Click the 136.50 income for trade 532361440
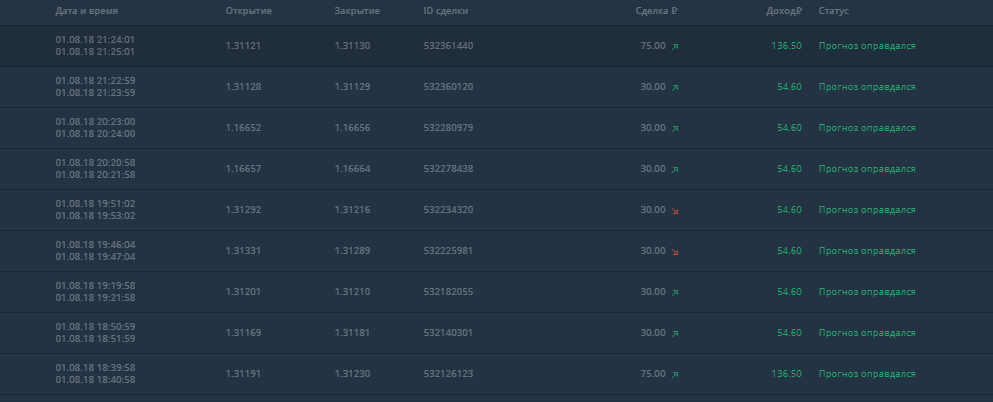The height and width of the screenshot is (402, 993). [x=786, y=46]
